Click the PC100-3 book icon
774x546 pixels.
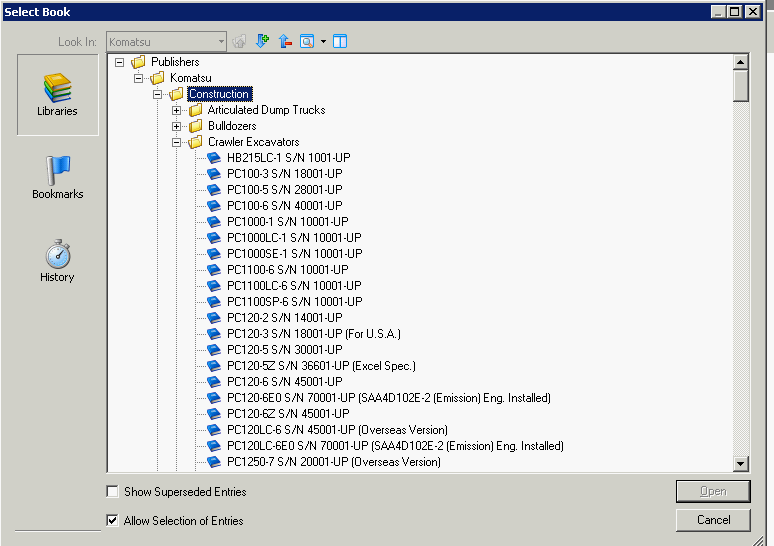click(x=214, y=174)
